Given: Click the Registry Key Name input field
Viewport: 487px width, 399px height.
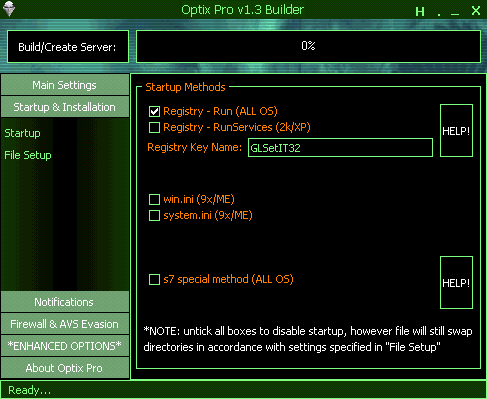Looking at the screenshot, I should pyautogui.click(x=340, y=148).
